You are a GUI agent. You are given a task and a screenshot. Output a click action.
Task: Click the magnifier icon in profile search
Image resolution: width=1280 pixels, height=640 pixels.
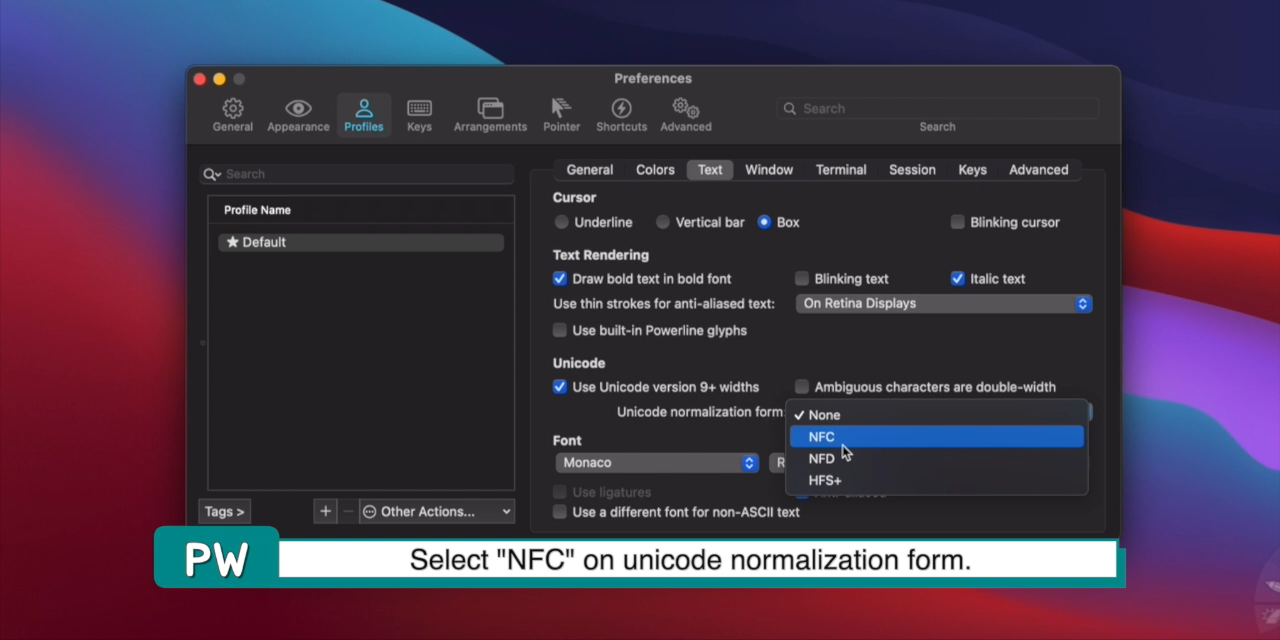coord(211,174)
